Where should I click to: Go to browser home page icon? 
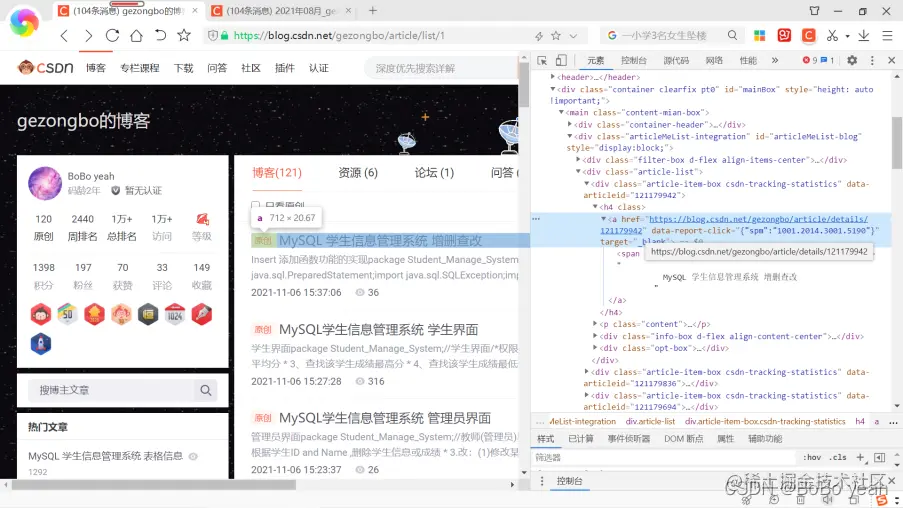[x=136, y=36]
